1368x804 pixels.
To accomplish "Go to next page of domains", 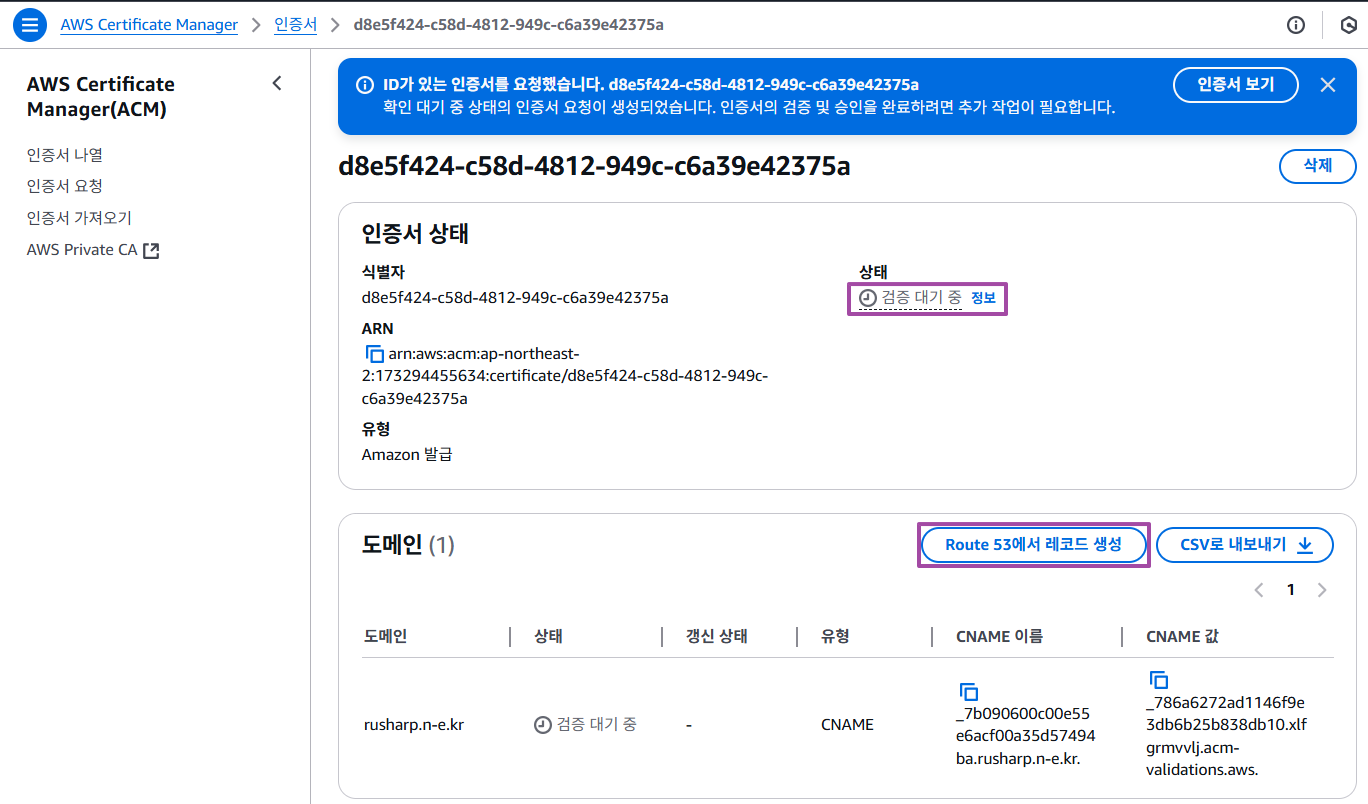I will pos(1322,590).
